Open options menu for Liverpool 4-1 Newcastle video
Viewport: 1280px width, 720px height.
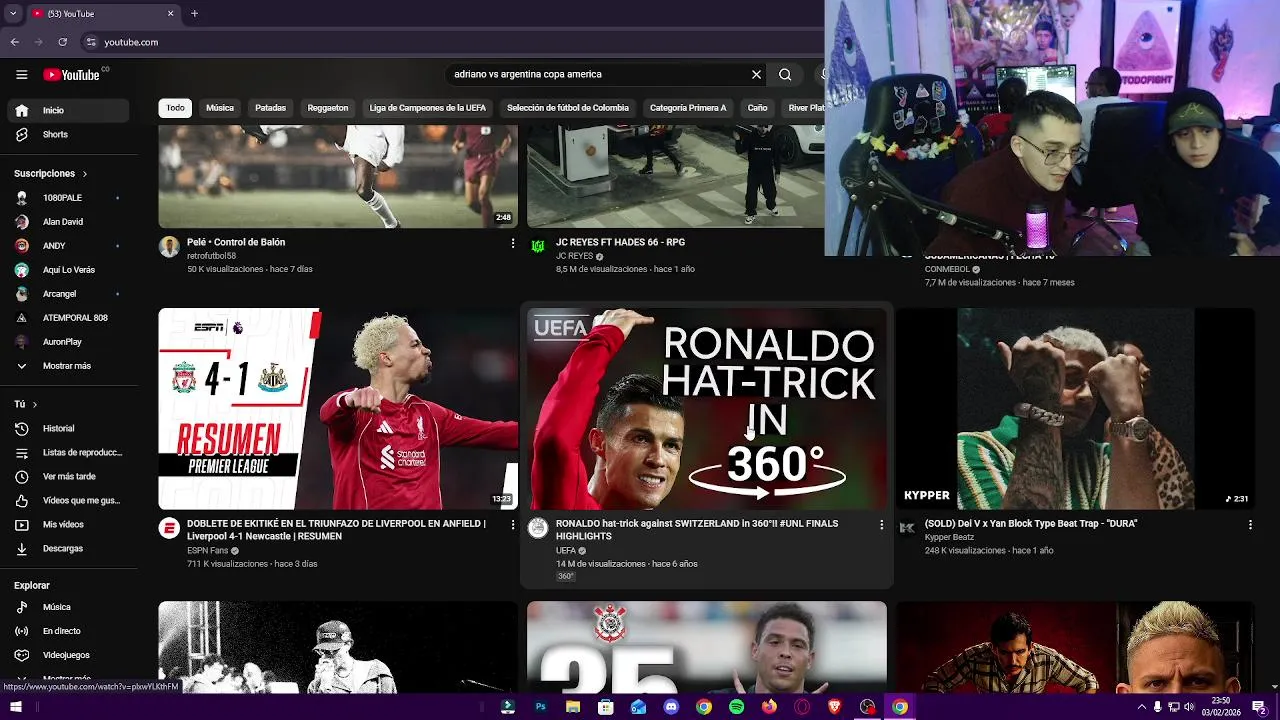pyautogui.click(x=513, y=524)
